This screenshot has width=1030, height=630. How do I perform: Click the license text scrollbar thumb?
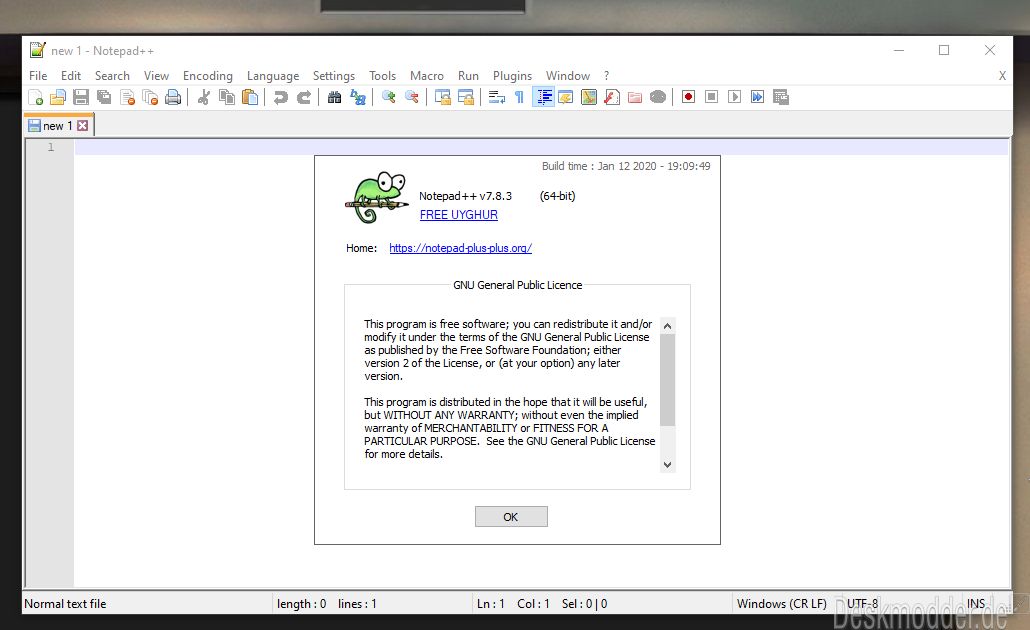click(667, 380)
